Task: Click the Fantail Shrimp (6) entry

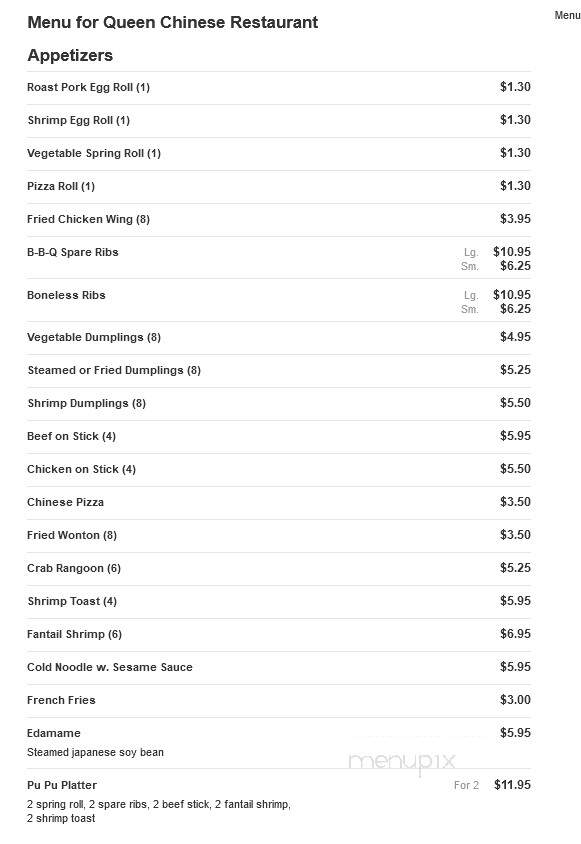Action: pos(74,634)
